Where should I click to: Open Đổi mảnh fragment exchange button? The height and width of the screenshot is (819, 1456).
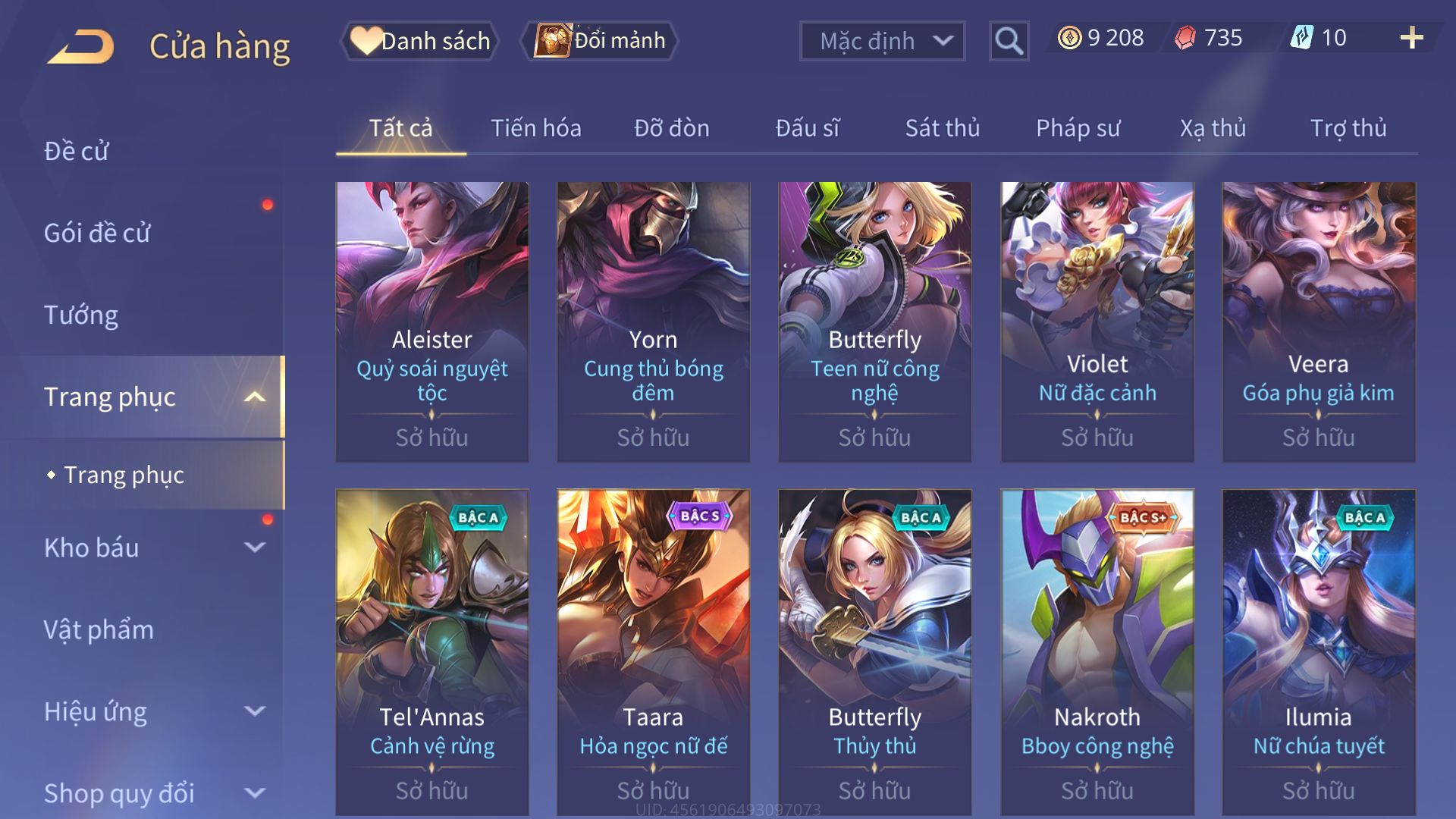(599, 41)
